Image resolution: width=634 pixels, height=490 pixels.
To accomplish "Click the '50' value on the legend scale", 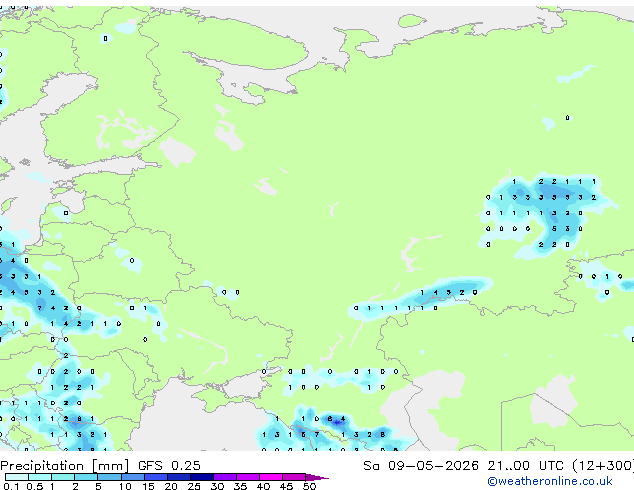I will pos(309,486).
